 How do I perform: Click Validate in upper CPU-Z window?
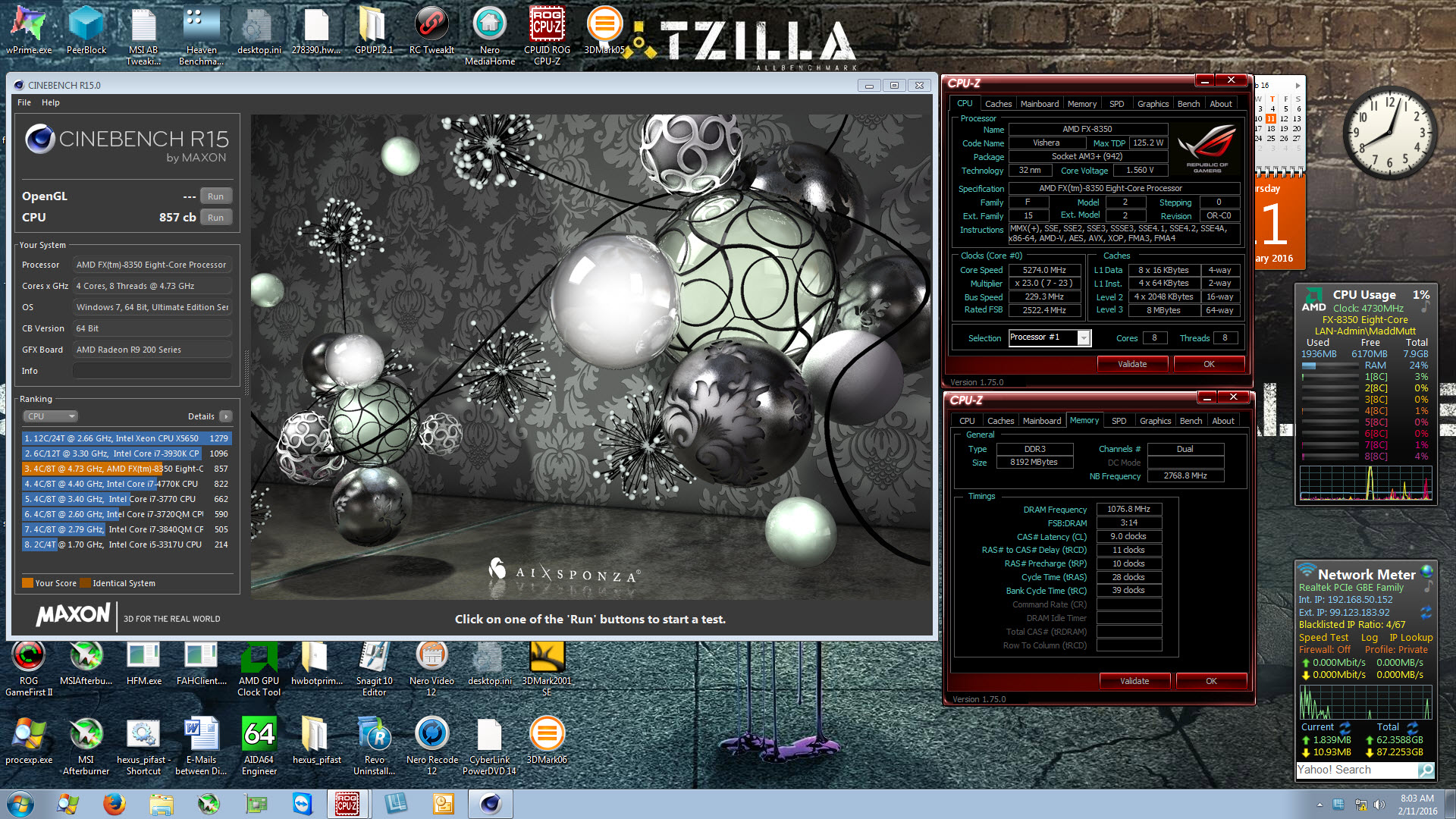[1132, 364]
